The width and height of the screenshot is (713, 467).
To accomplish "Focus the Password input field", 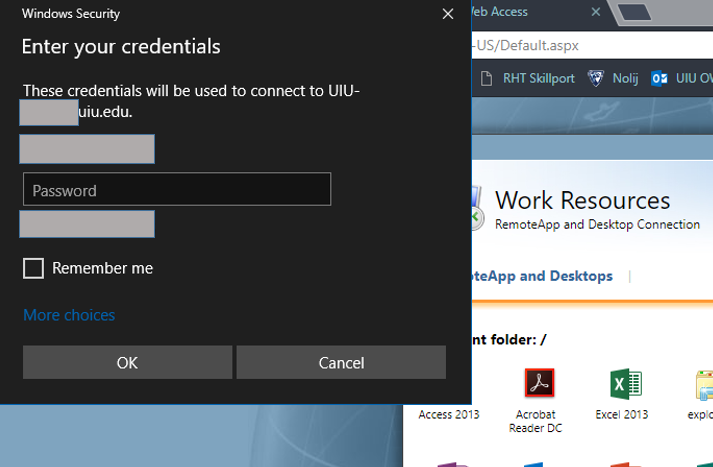I will pos(177,190).
